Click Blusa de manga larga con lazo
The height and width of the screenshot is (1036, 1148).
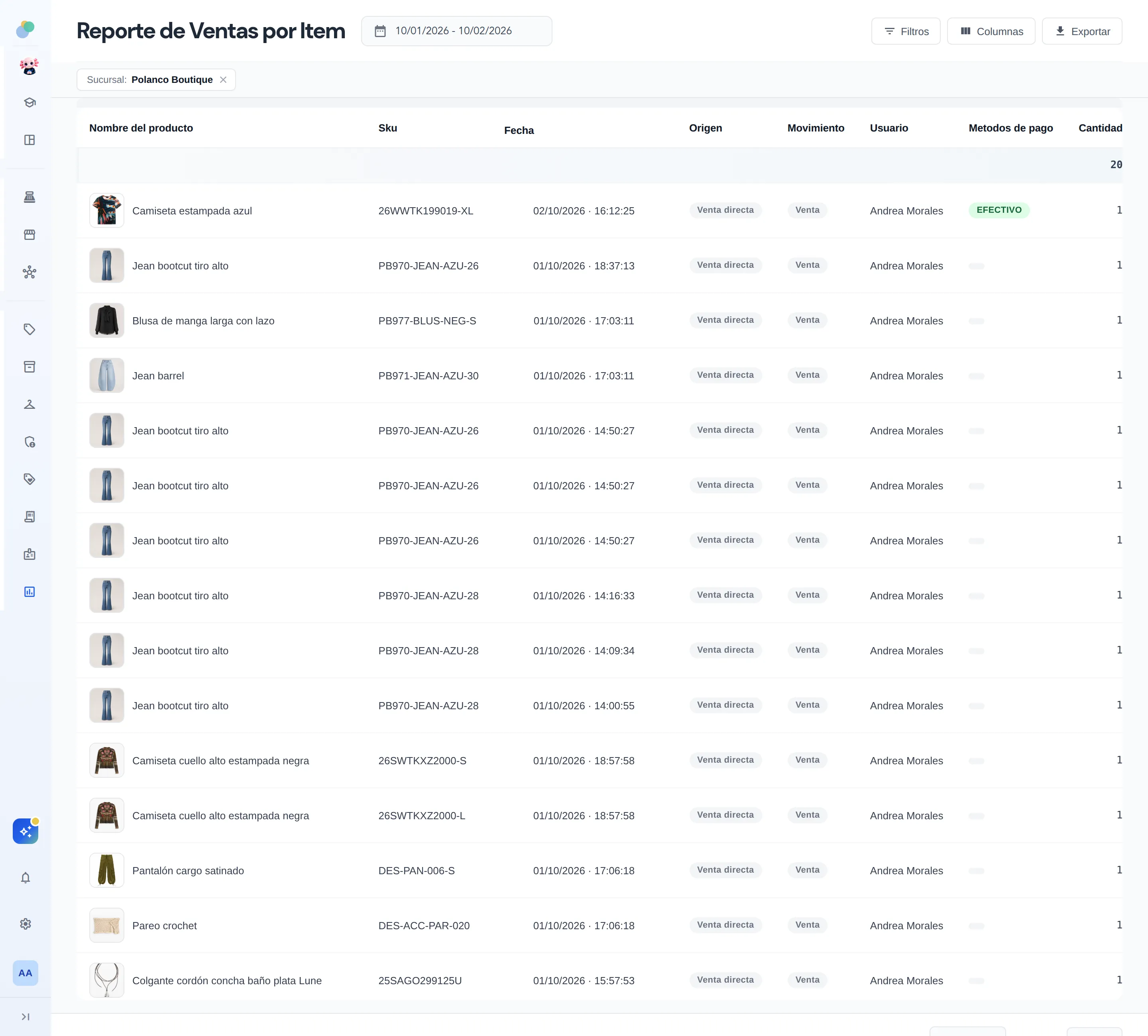point(203,321)
